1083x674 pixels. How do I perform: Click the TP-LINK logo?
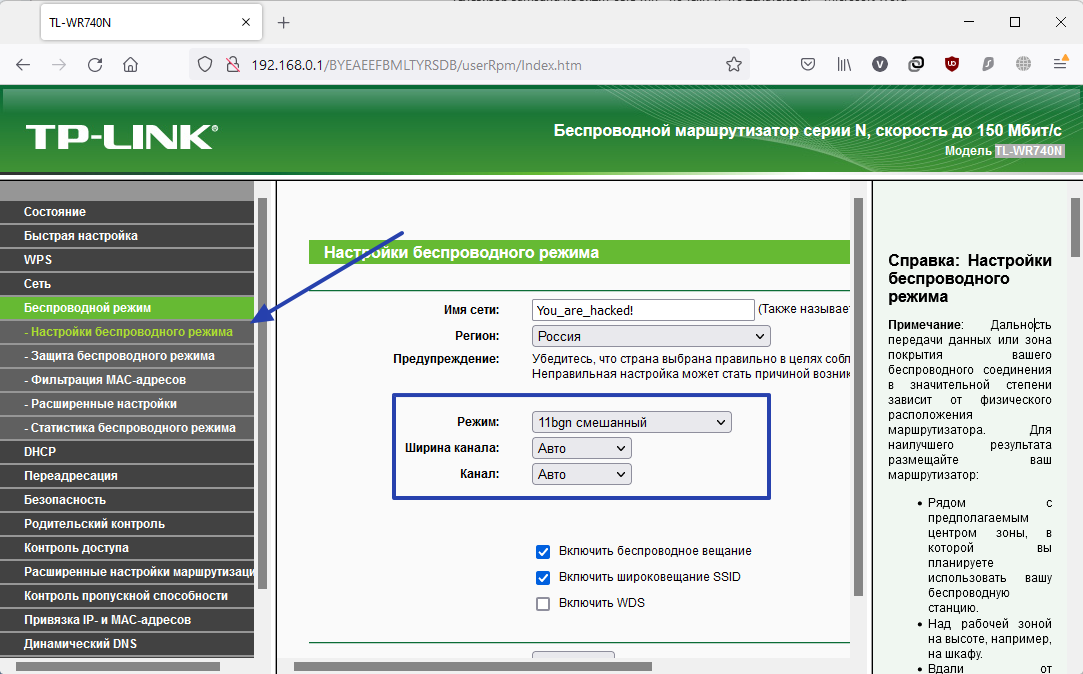click(122, 137)
